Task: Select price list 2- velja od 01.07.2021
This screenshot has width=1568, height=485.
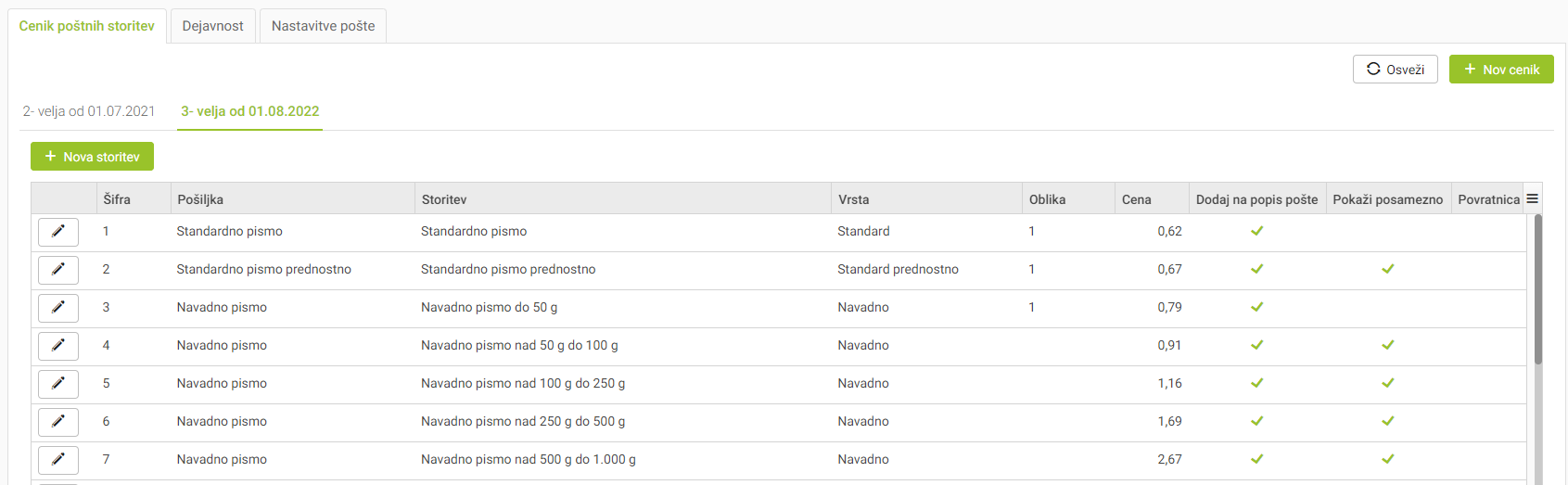Action: (x=89, y=111)
